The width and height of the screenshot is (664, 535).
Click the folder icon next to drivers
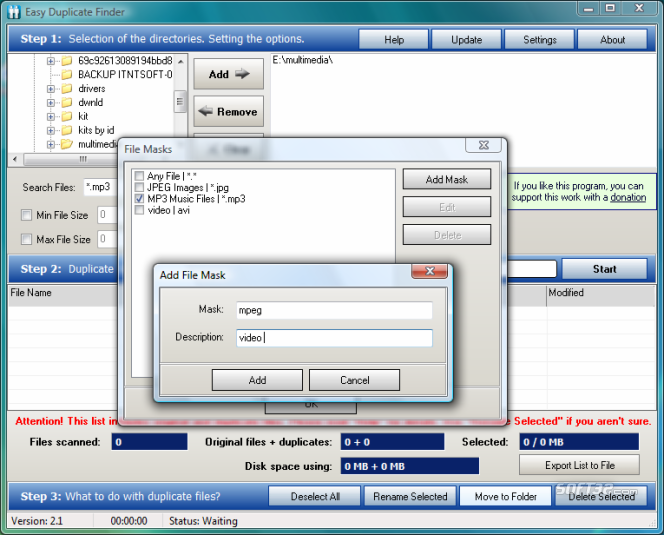click(x=66, y=89)
